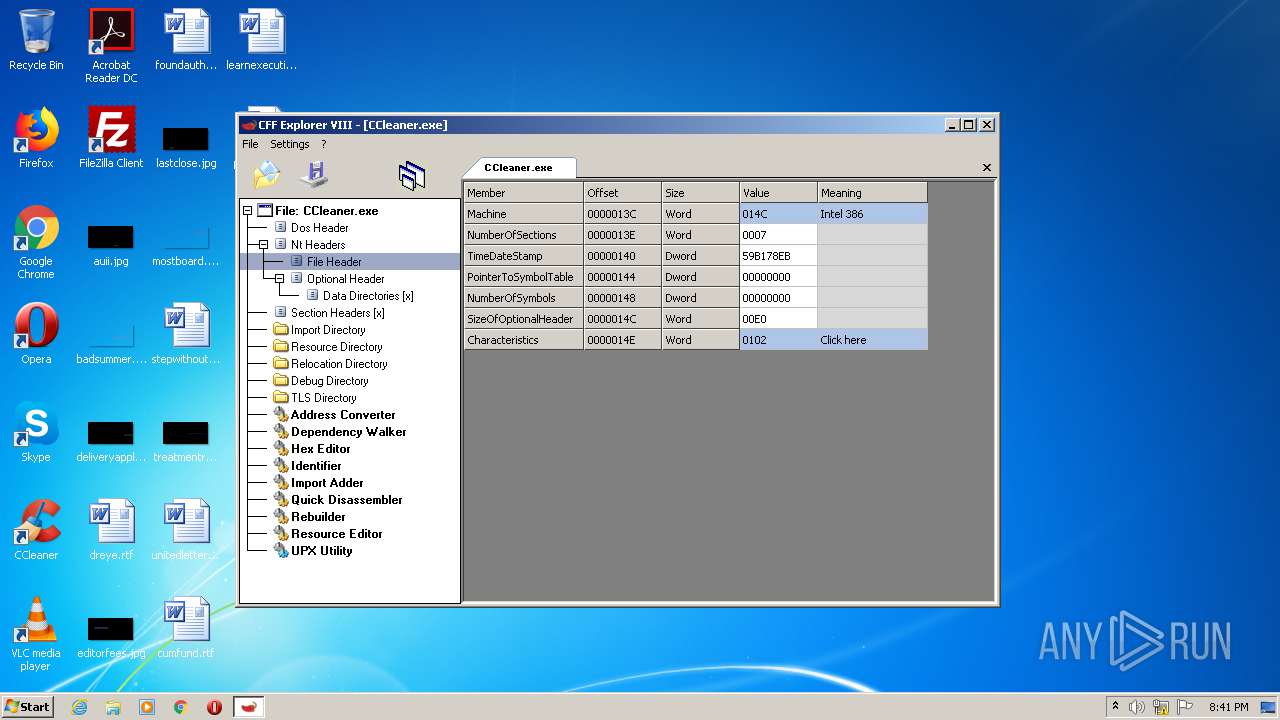Open FileZilla Client desktop shortcut
1280x720 pixels.
[111, 138]
